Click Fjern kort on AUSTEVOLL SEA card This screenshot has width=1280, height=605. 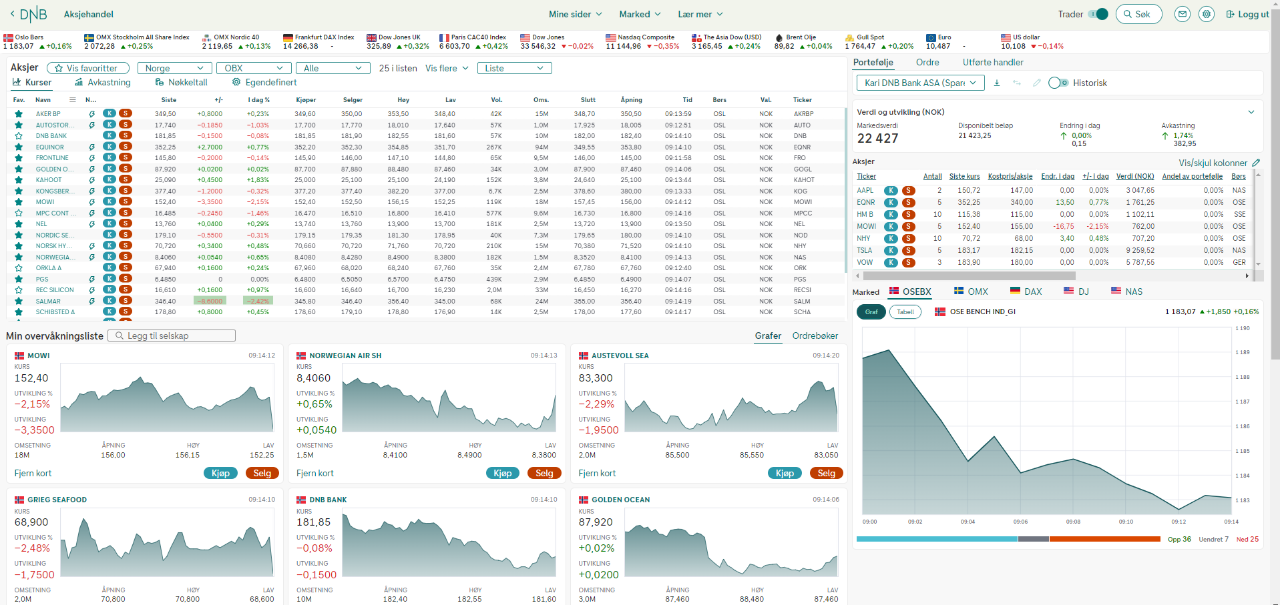(x=598, y=473)
